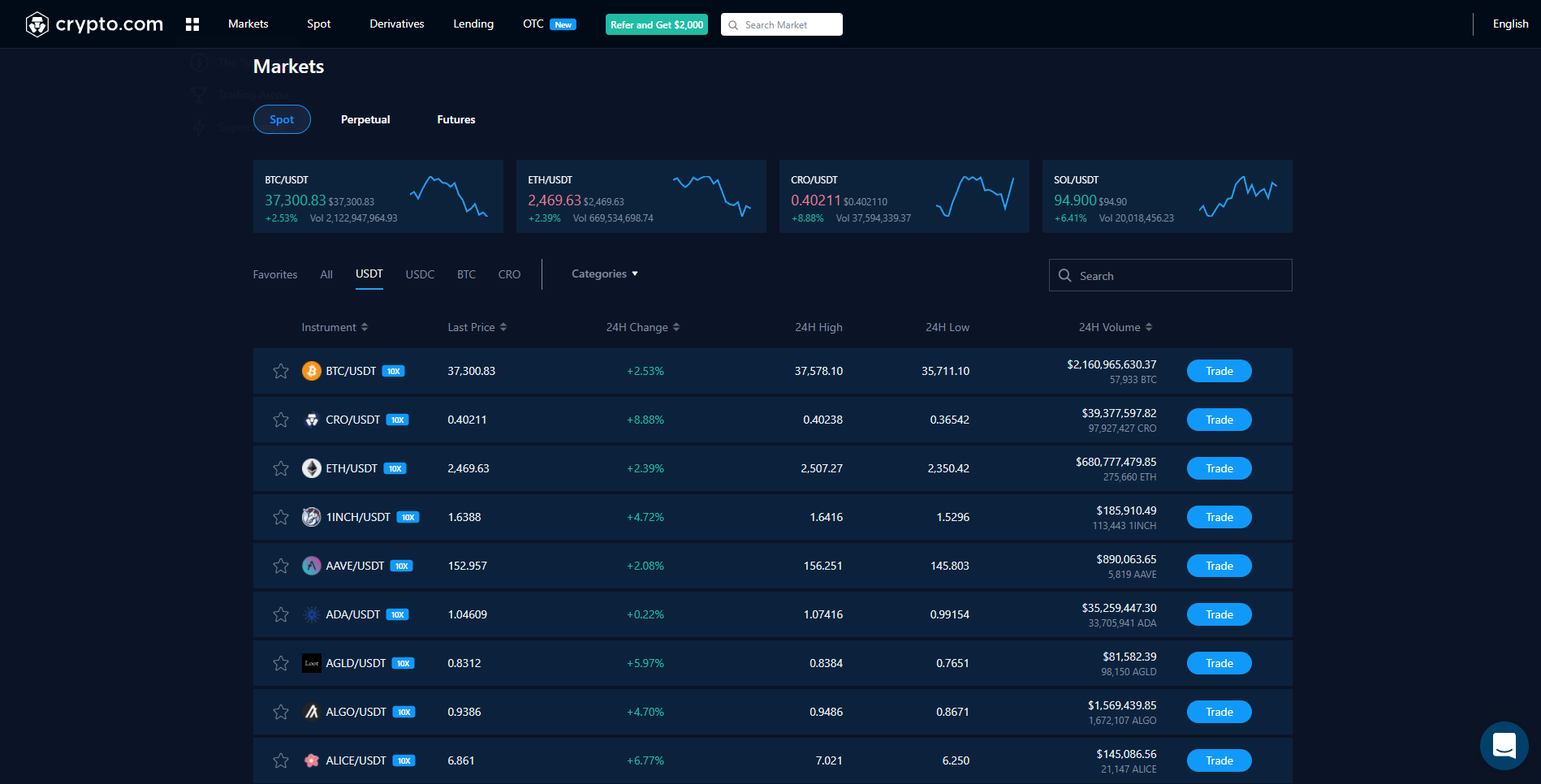This screenshot has height=784, width=1541.
Task: Click the 10X badge on ETH/USDT
Action: pos(395,468)
